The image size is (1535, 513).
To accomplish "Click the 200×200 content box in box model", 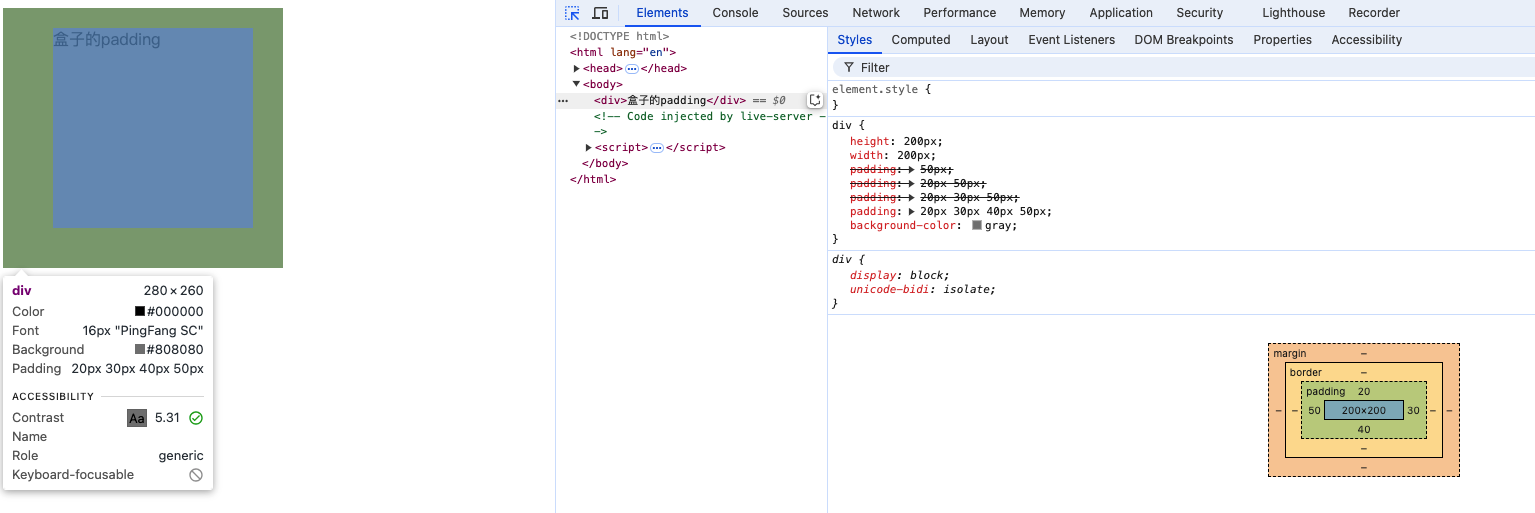I will pos(1364,410).
